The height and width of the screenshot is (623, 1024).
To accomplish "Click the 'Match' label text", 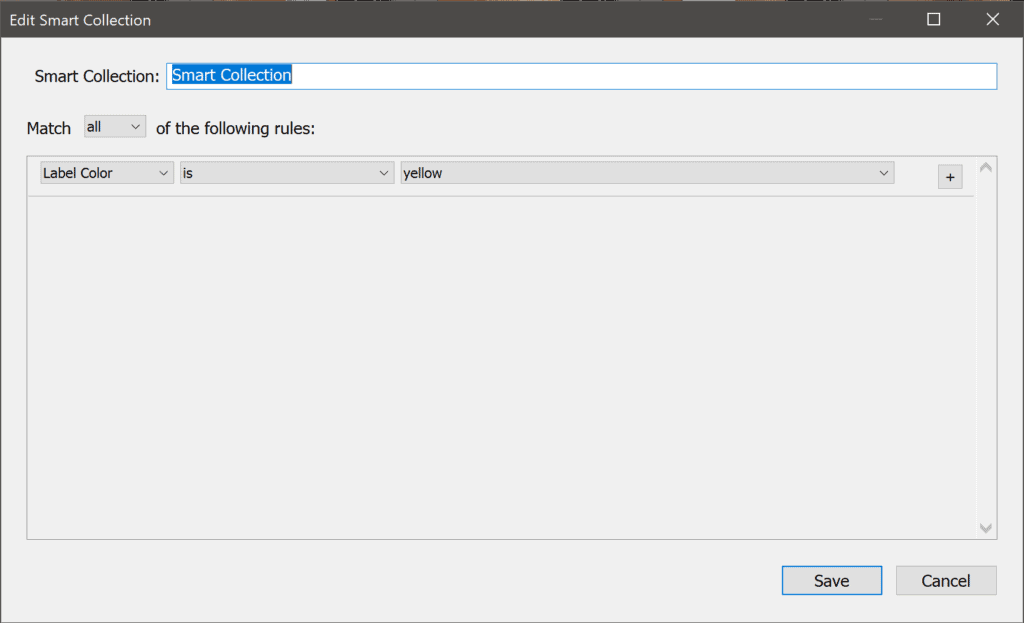I will tap(48, 128).
